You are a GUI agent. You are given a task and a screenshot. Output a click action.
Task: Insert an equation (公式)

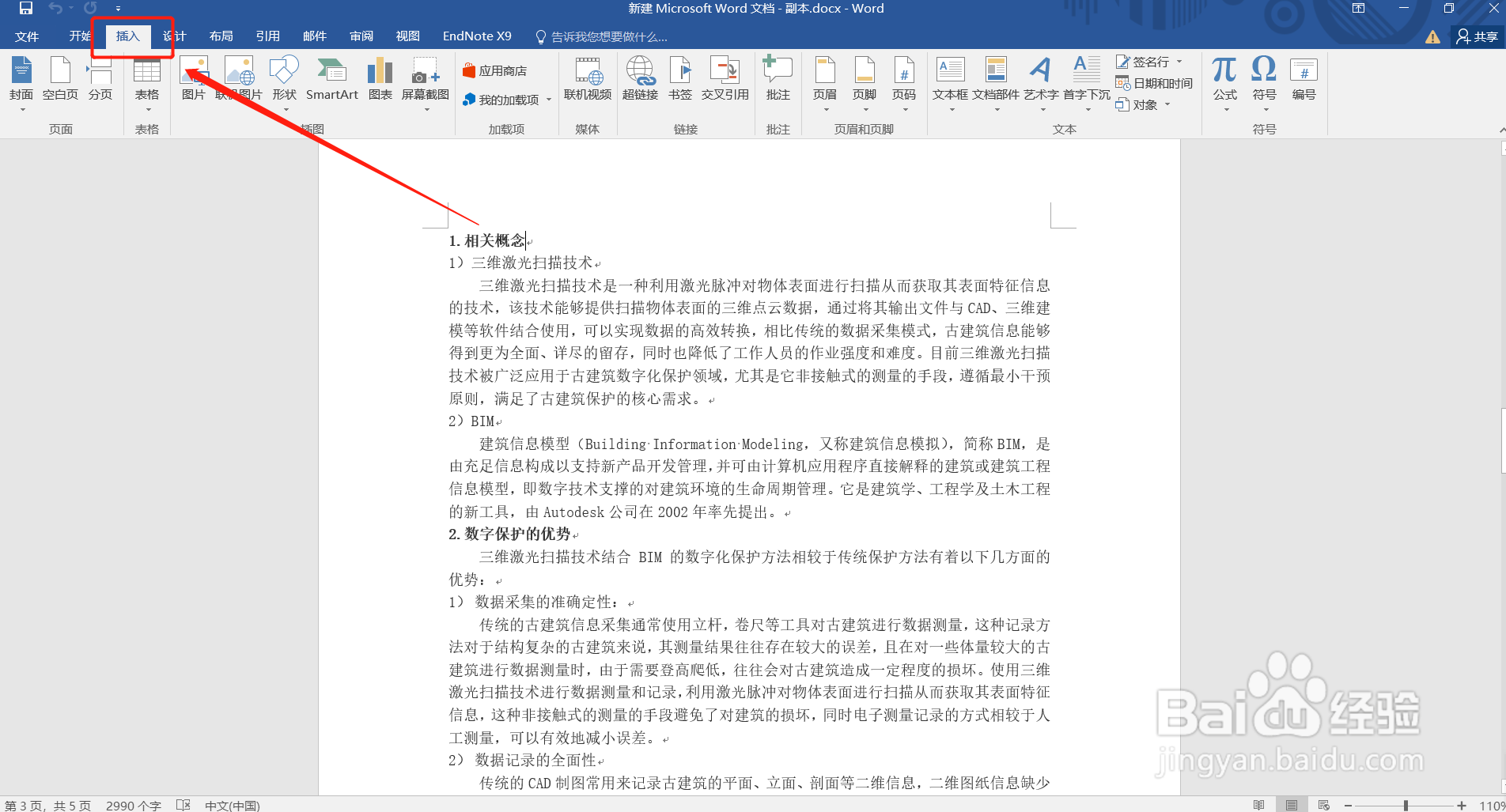coord(1225,82)
